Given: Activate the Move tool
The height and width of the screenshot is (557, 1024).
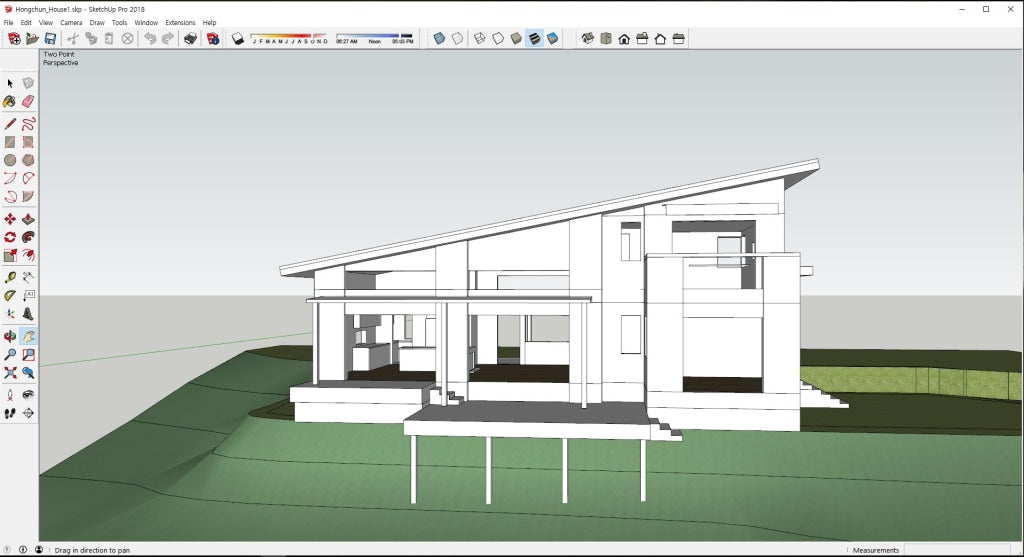Looking at the screenshot, I should [10, 219].
